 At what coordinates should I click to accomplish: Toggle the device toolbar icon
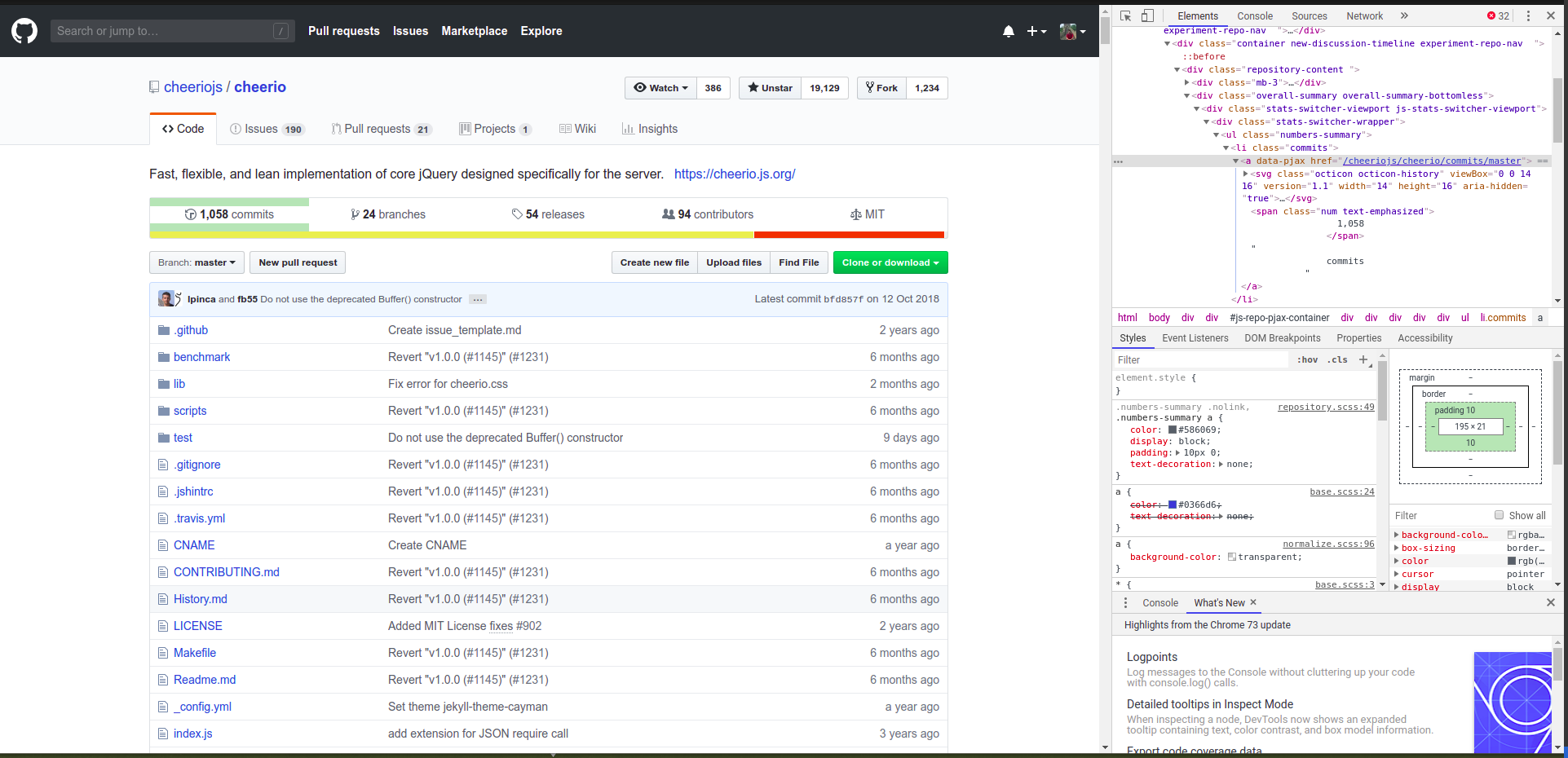[1147, 15]
